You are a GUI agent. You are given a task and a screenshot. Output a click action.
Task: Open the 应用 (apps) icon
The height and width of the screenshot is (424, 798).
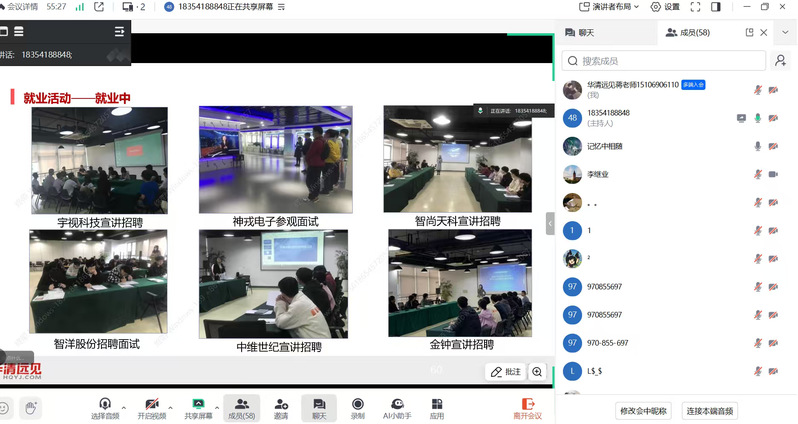(437, 407)
